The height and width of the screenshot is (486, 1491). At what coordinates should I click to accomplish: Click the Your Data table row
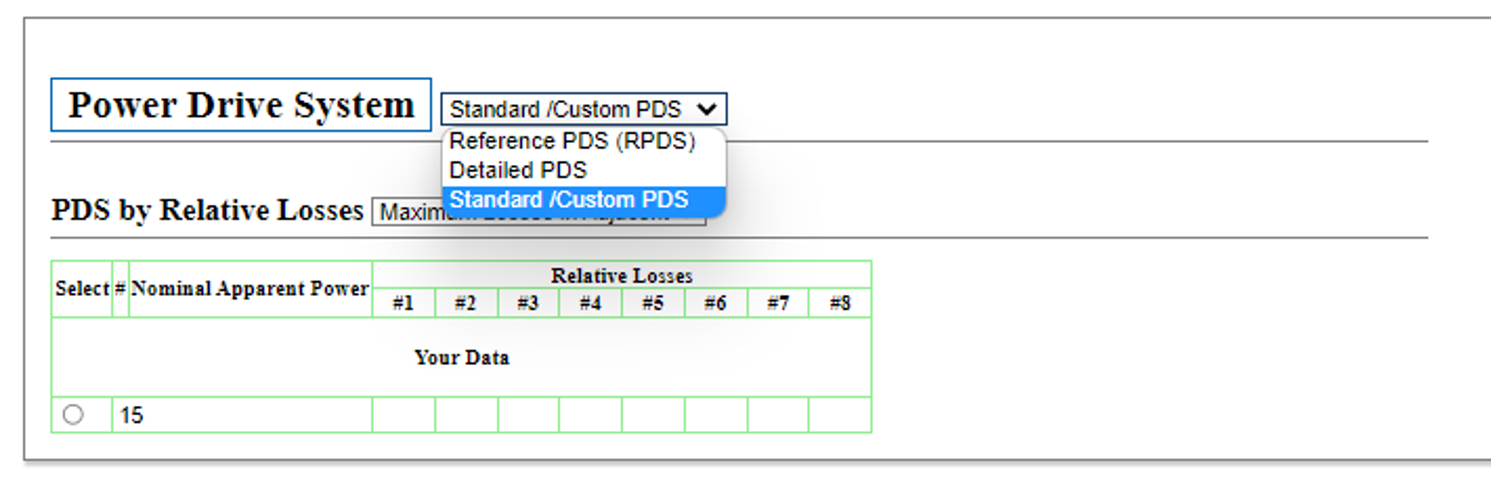click(461, 357)
